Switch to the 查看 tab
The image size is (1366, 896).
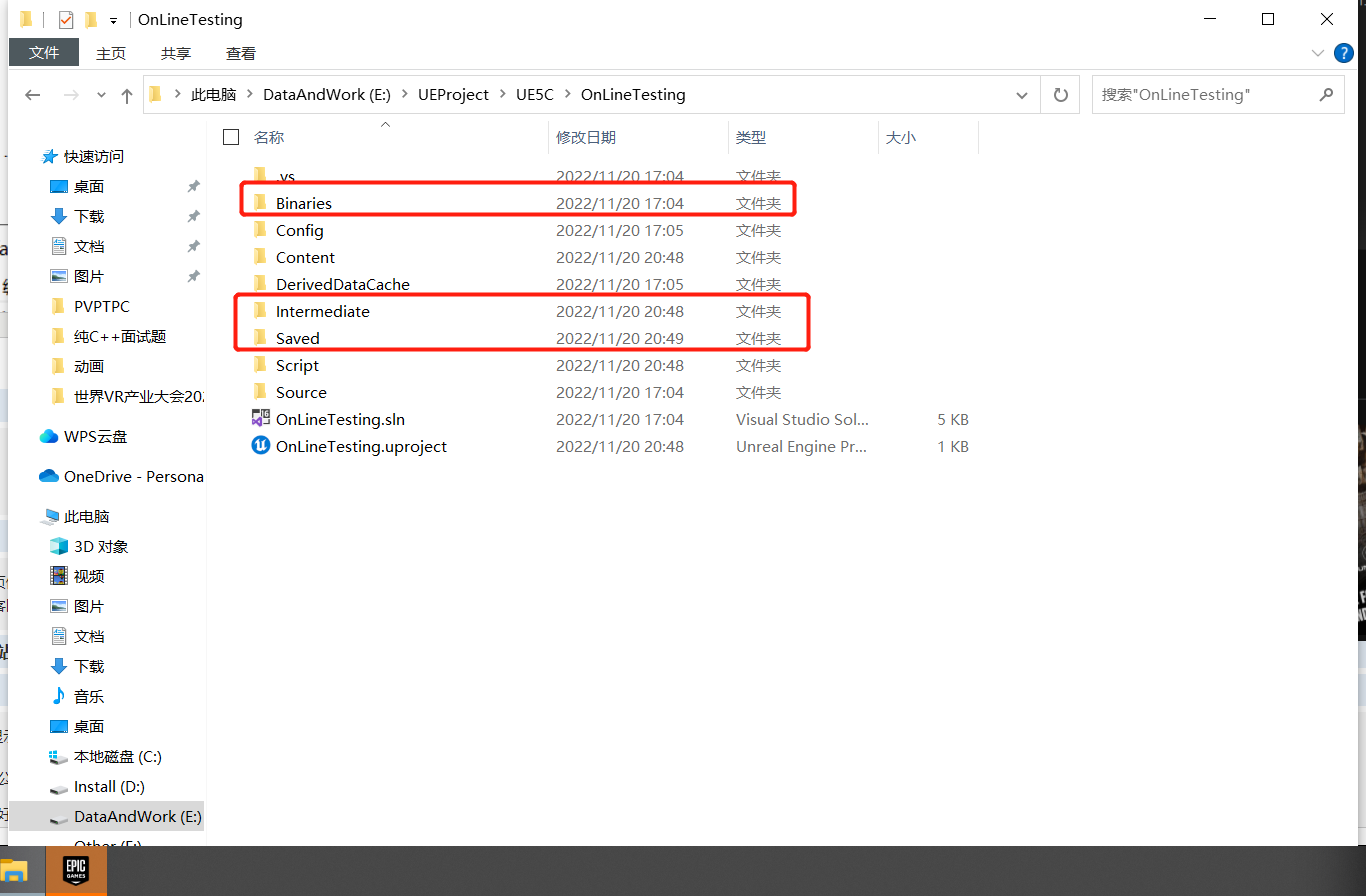click(240, 53)
